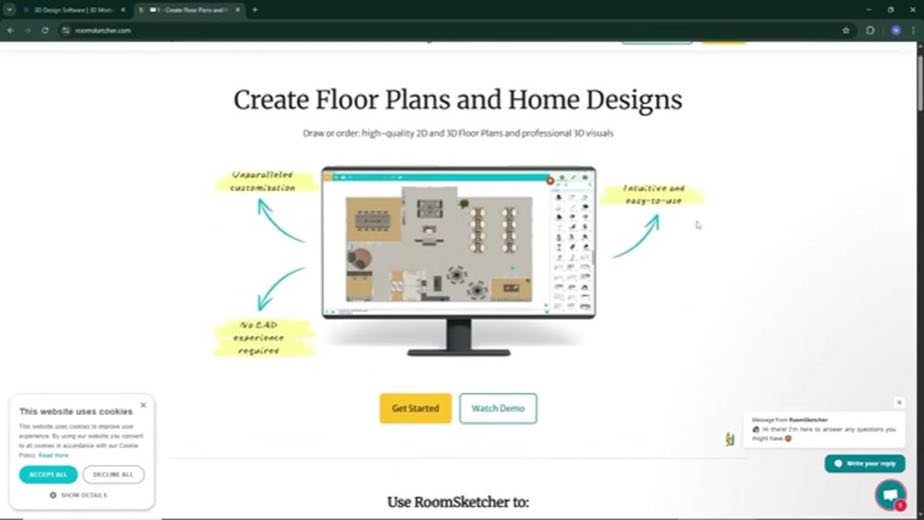Click the Get Started button
This screenshot has width=924, height=520.
click(x=415, y=408)
